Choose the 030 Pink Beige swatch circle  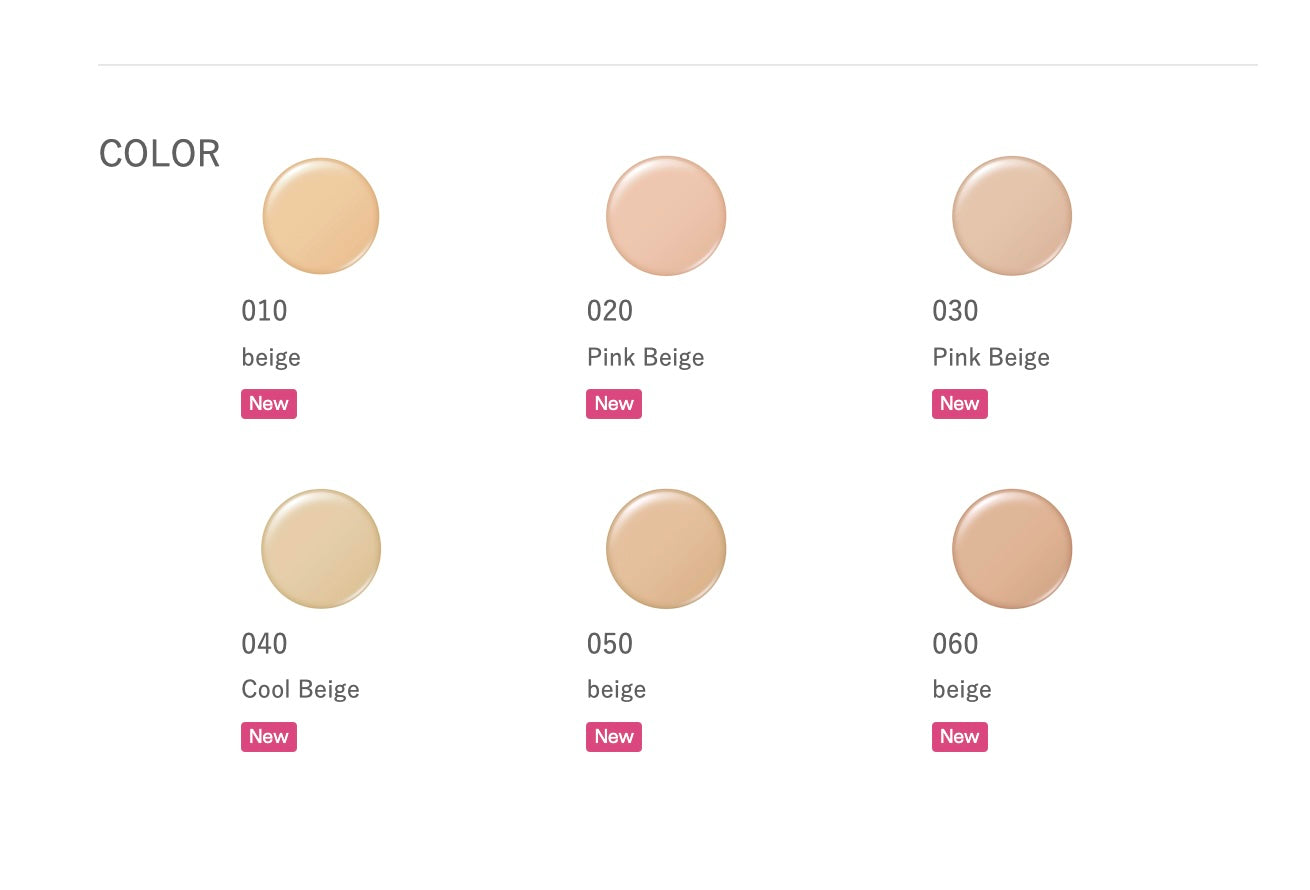pos(1012,216)
